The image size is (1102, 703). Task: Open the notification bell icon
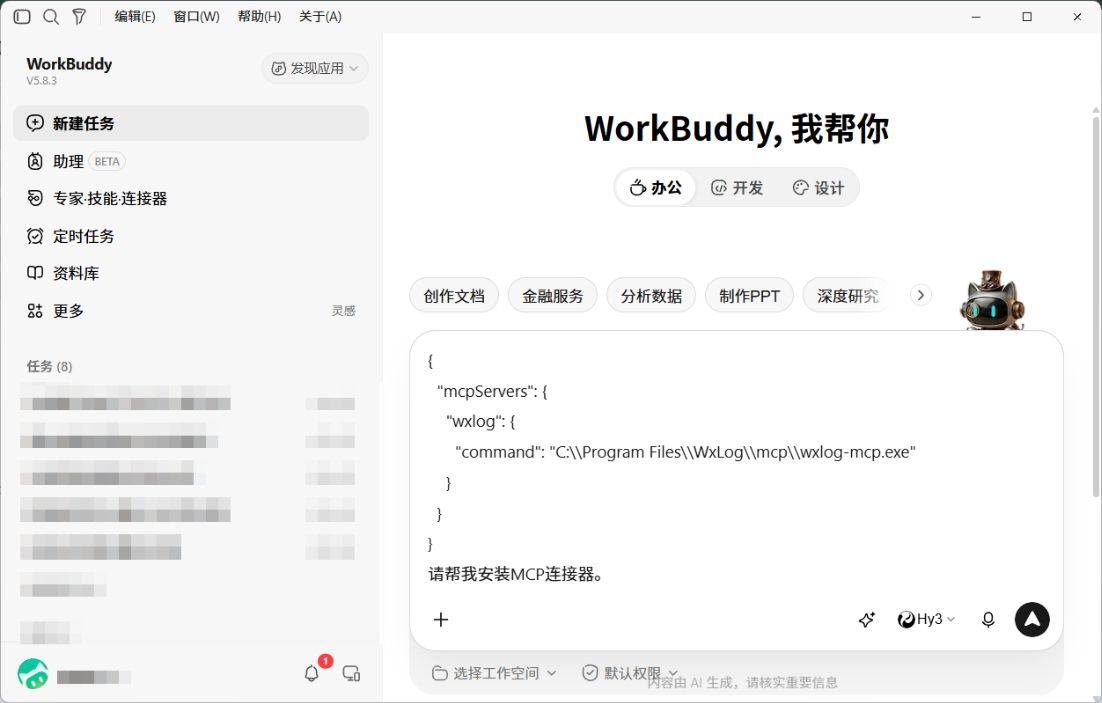311,673
